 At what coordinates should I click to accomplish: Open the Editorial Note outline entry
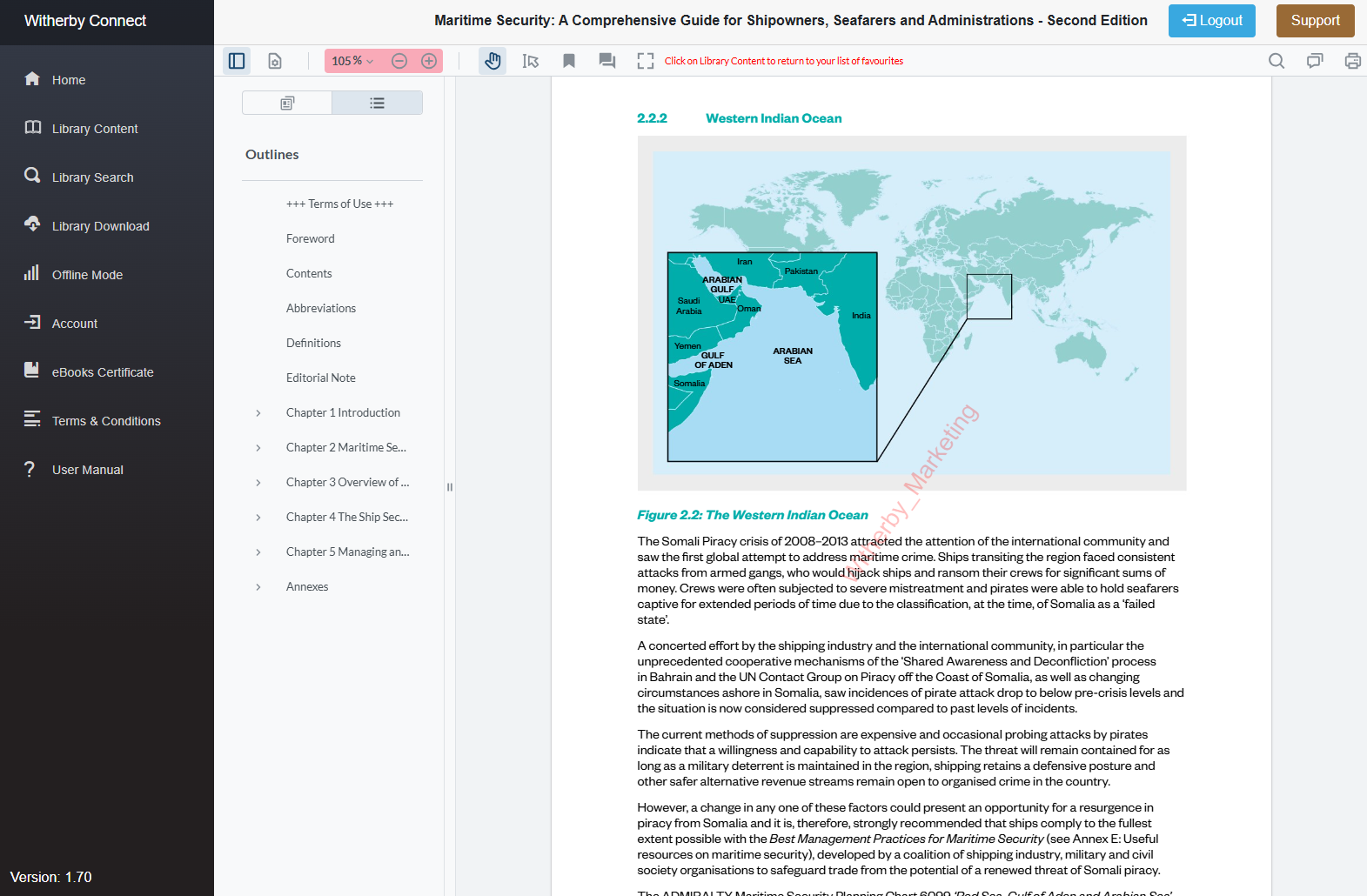coord(320,378)
